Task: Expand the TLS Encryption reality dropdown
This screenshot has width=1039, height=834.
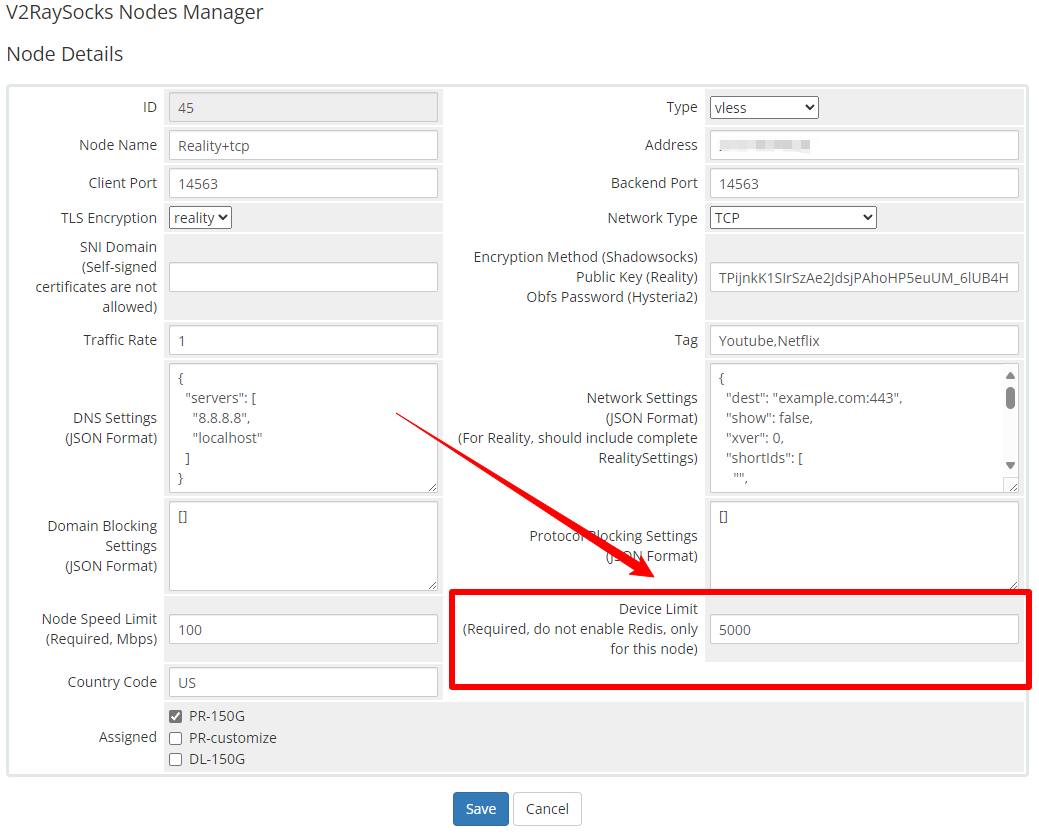Action: 200,217
